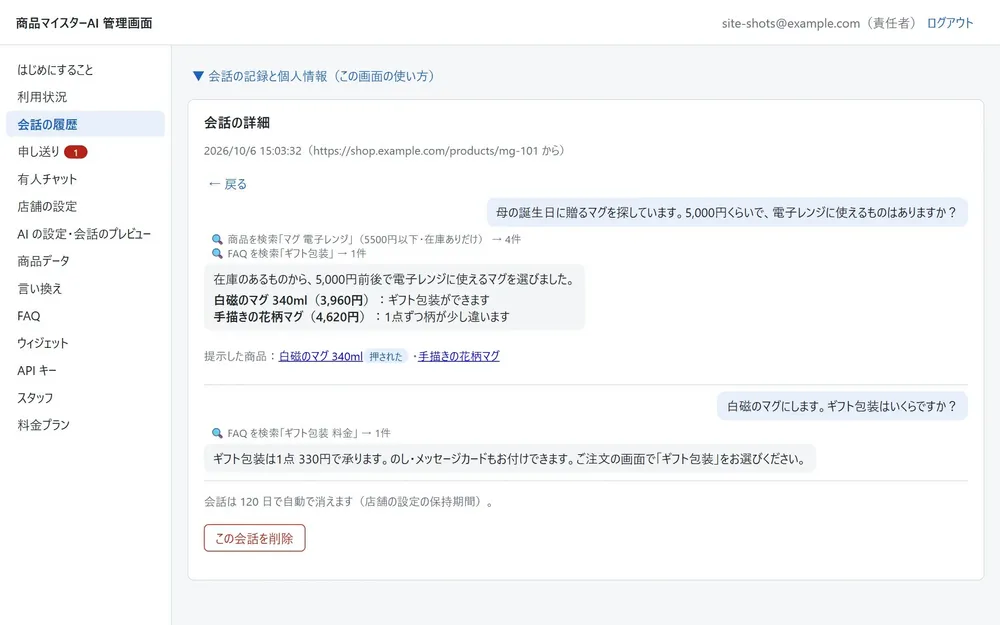Go to スタッフ page
Image resolution: width=1000 pixels, height=625 pixels.
85,398
